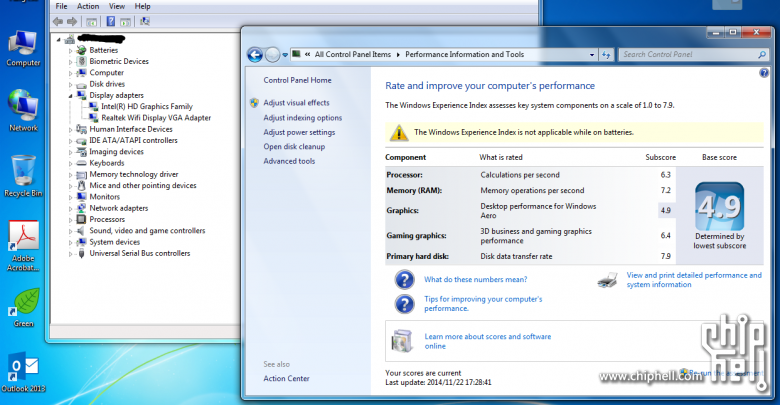Click the question mark icon beside 'Tips for improving'

point(404,304)
